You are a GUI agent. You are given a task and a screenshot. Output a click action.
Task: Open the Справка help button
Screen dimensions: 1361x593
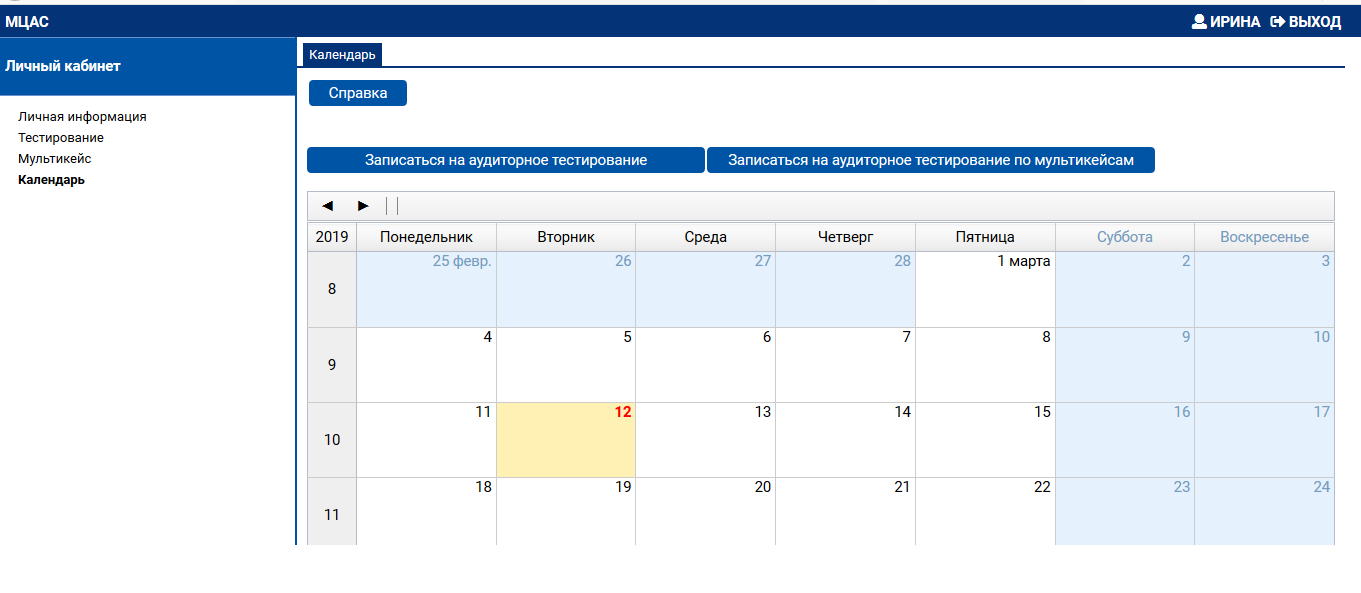(357, 93)
